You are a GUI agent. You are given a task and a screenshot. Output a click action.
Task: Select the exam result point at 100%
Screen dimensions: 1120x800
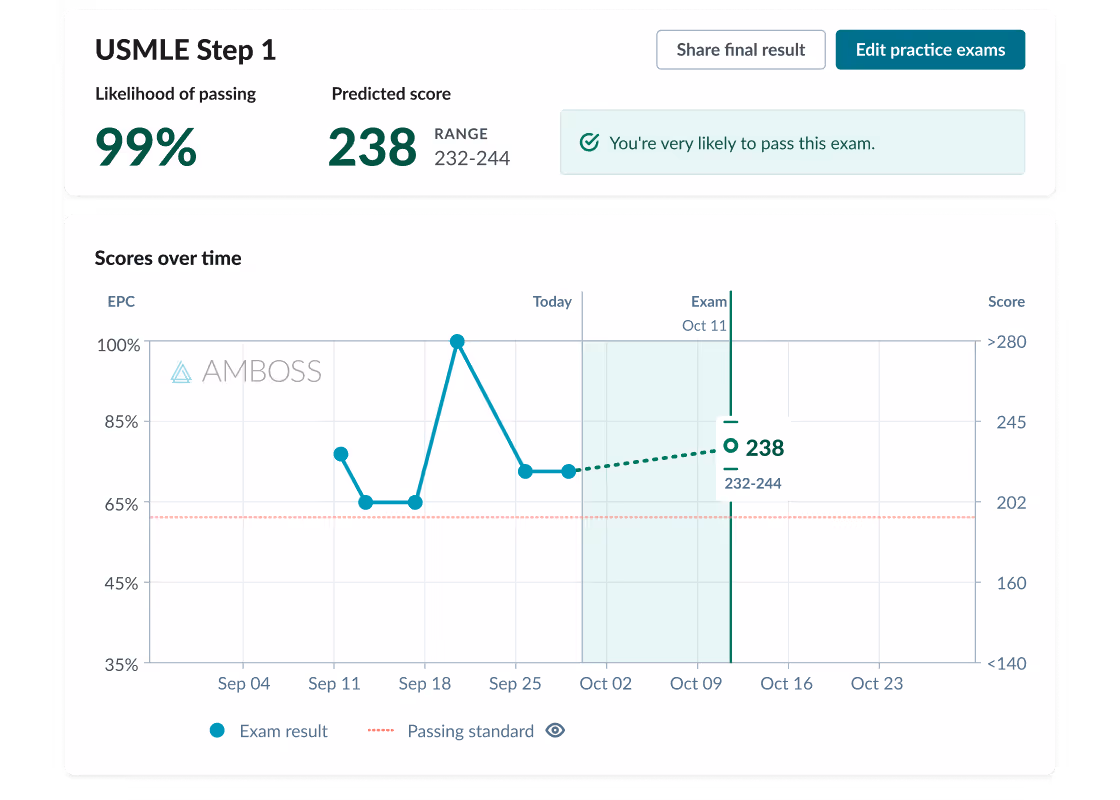pyautogui.click(x=457, y=341)
